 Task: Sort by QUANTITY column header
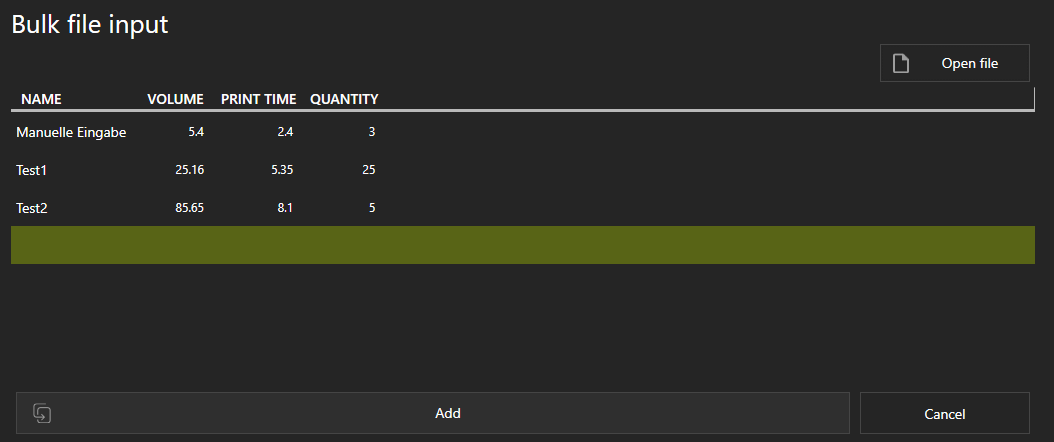tap(344, 99)
